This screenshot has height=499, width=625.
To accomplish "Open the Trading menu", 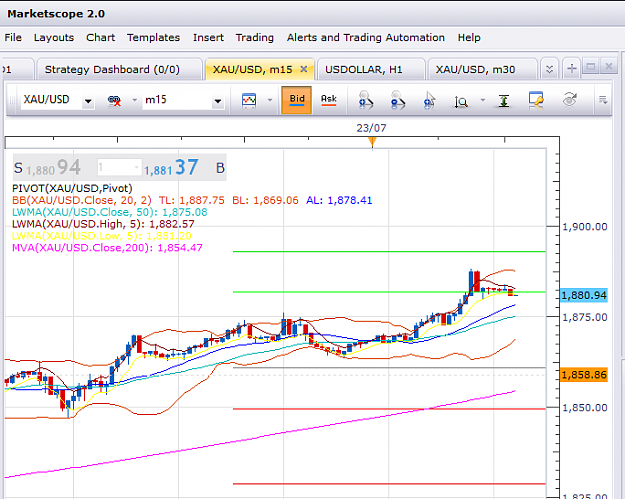I will click(255, 37).
